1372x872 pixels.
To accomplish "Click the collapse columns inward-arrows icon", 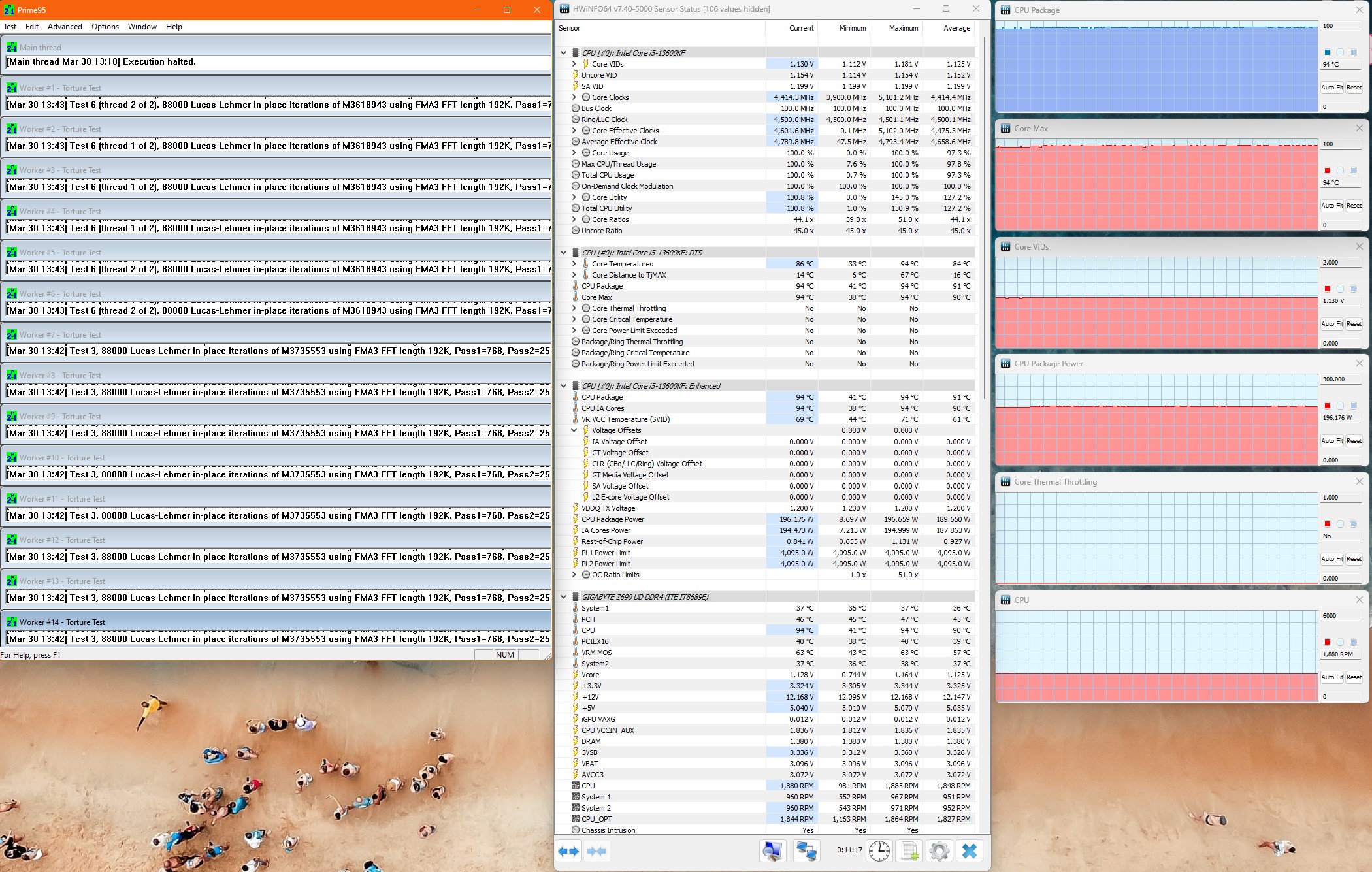I will (596, 851).
